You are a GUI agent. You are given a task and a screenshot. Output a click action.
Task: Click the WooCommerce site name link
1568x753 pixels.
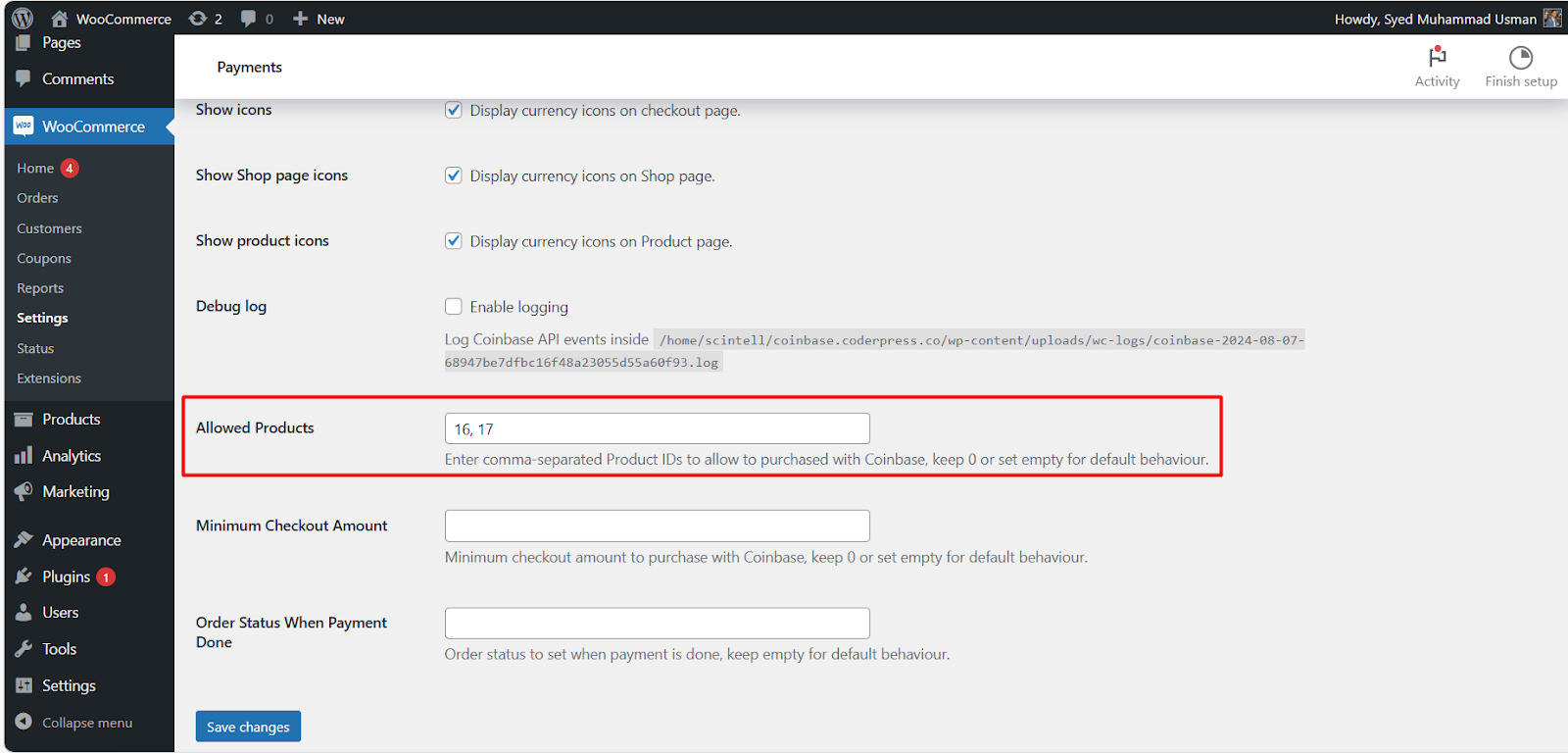123,19
